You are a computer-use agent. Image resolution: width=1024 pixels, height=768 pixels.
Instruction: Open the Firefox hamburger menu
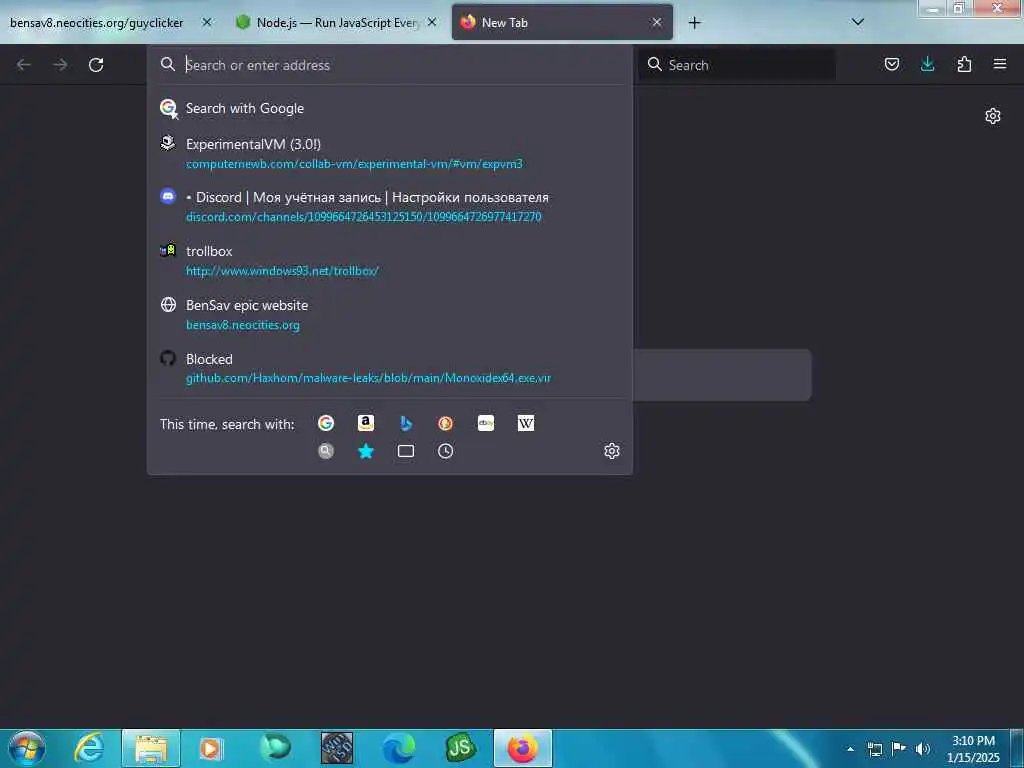point(999,64)
